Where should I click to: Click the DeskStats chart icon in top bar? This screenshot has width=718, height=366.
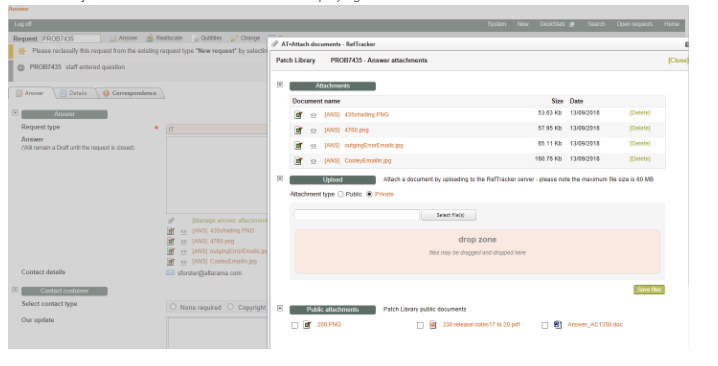click(x=571, y=24)
